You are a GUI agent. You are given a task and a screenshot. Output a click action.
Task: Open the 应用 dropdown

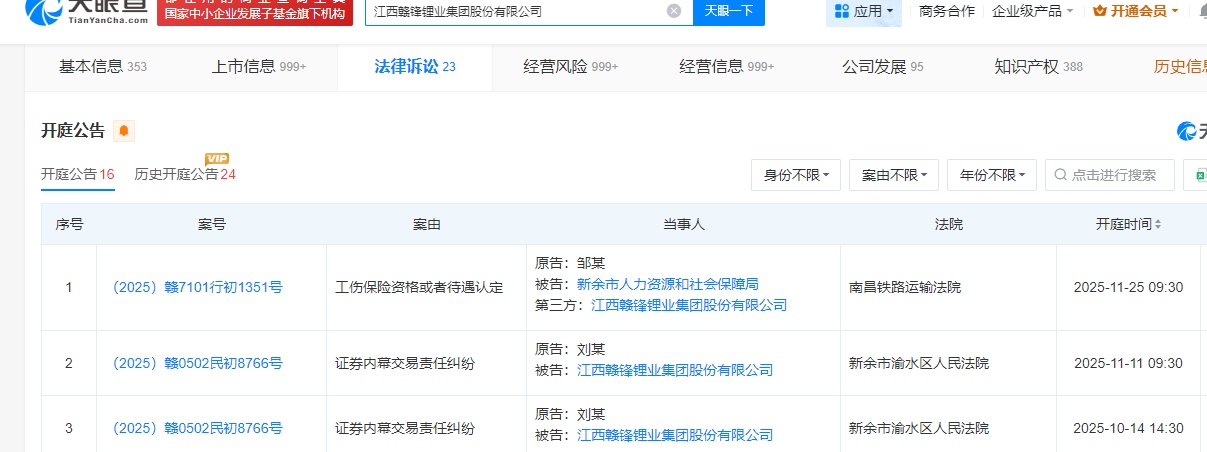pos(864,11)
